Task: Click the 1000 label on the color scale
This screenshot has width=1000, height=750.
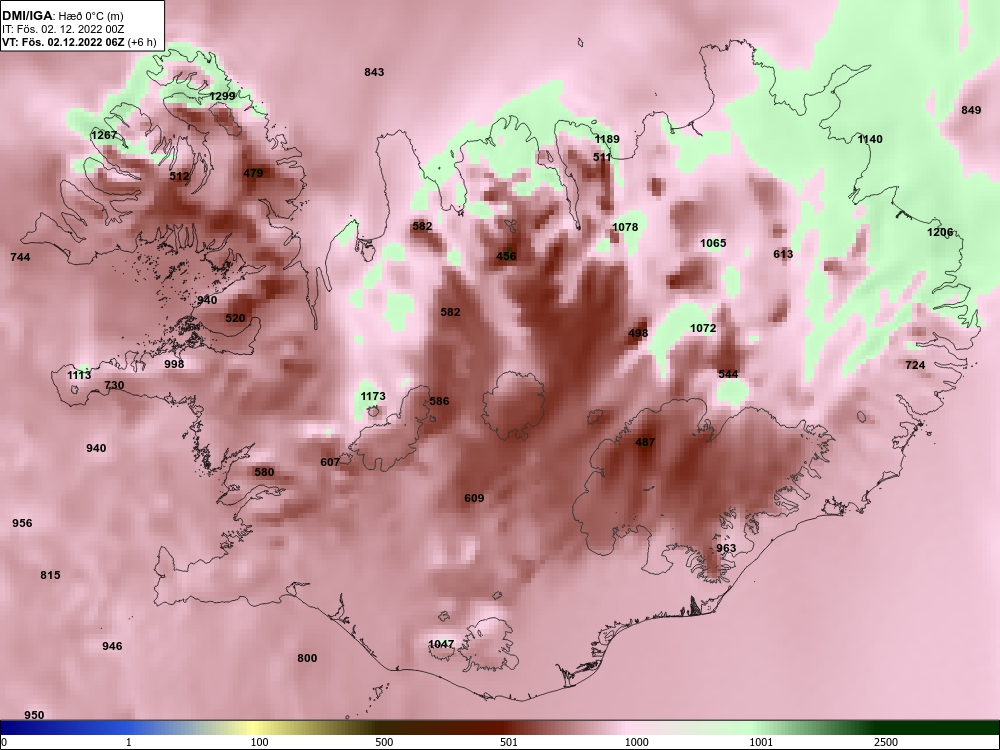Action: [x=637, y=742]
